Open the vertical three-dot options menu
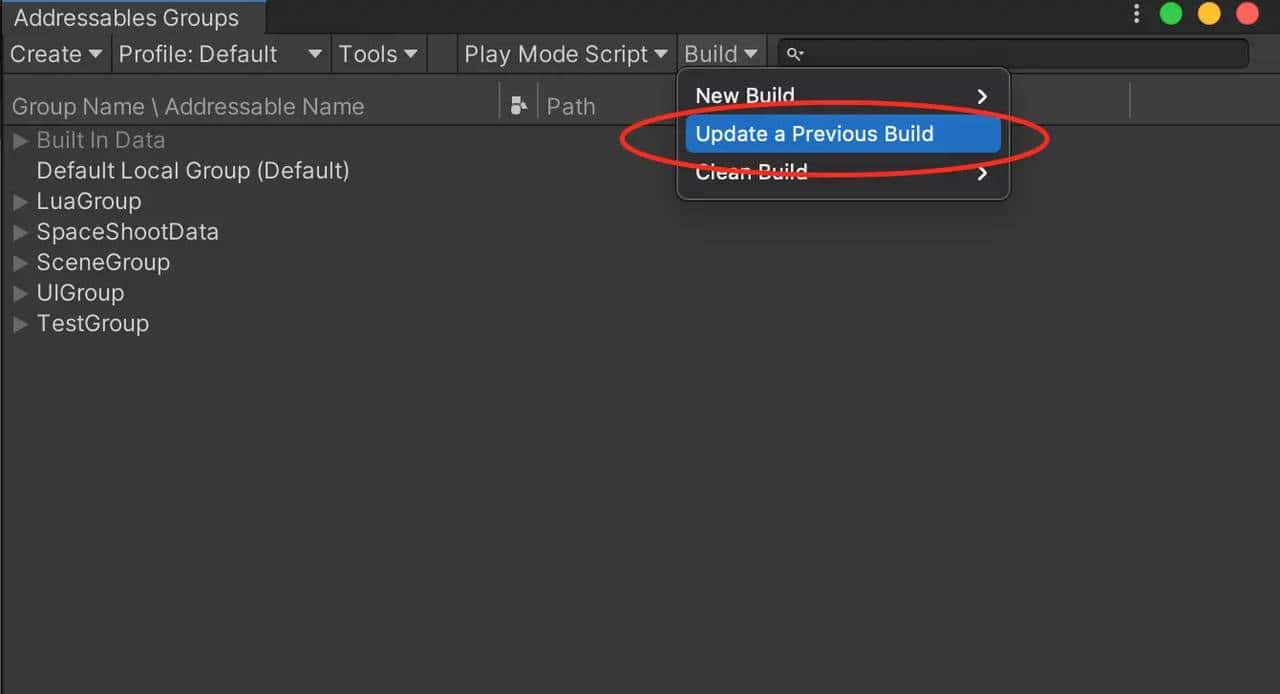This screenshot has width=1280, height=694. (x=1135, y=14)
